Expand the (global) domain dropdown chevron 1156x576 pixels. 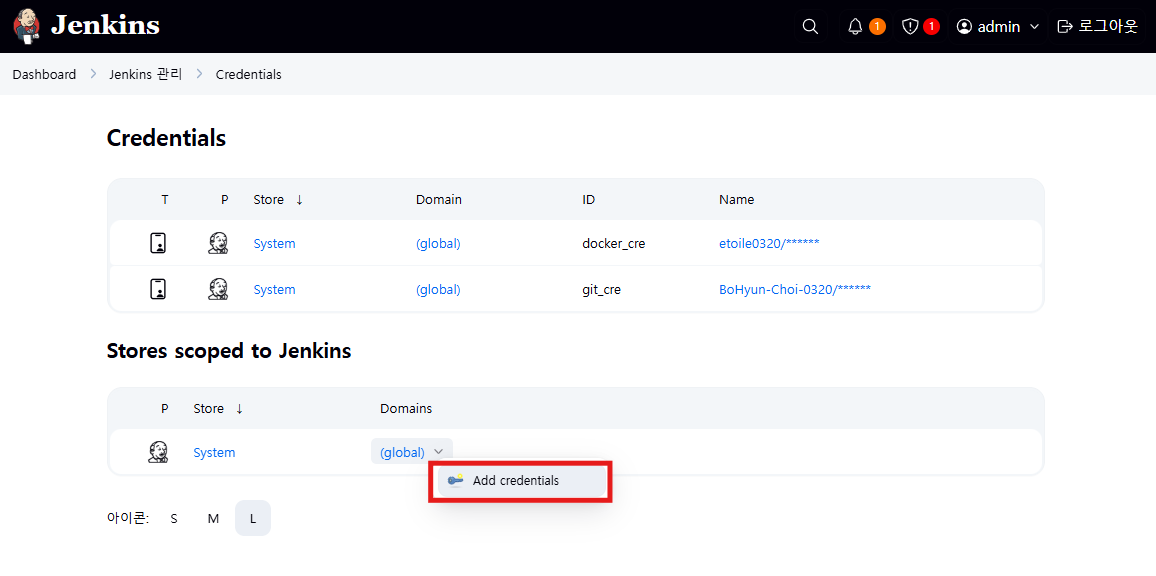click(439, 452)
